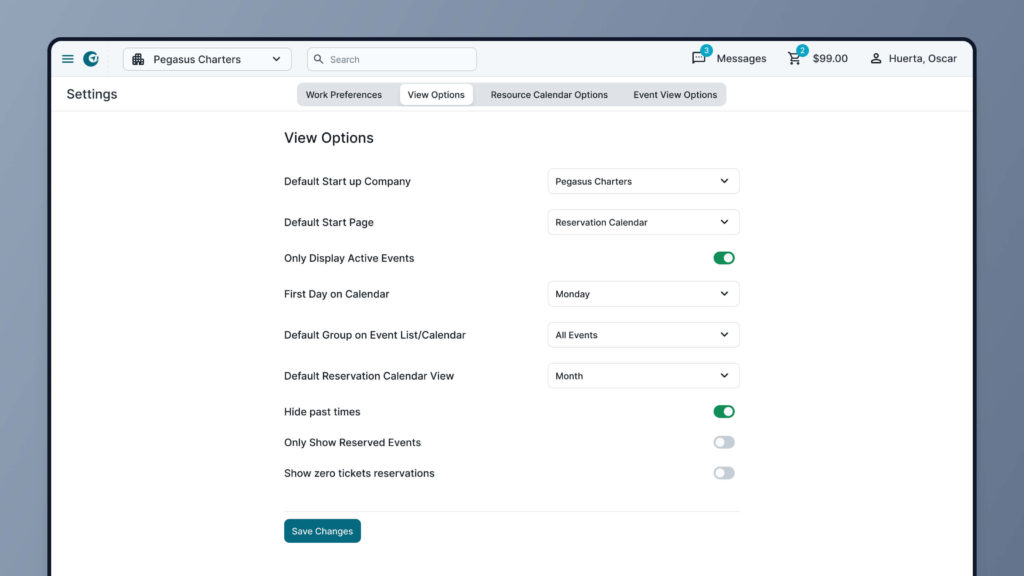Viewport: 1024px width, 576px height.
Task: Click the Huerta, Oscar account name
Action: point(922,59)
